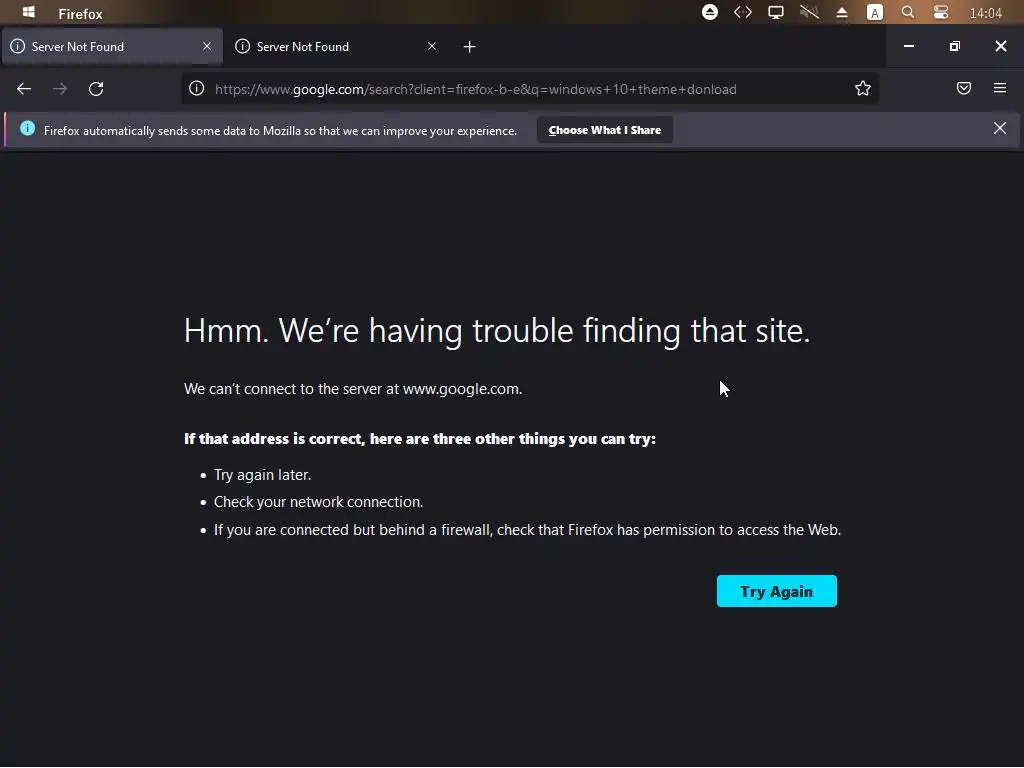Click Check your network connection text
Image resolution: width=1024 pixels, height=768 pixels.
coord(319,502)
